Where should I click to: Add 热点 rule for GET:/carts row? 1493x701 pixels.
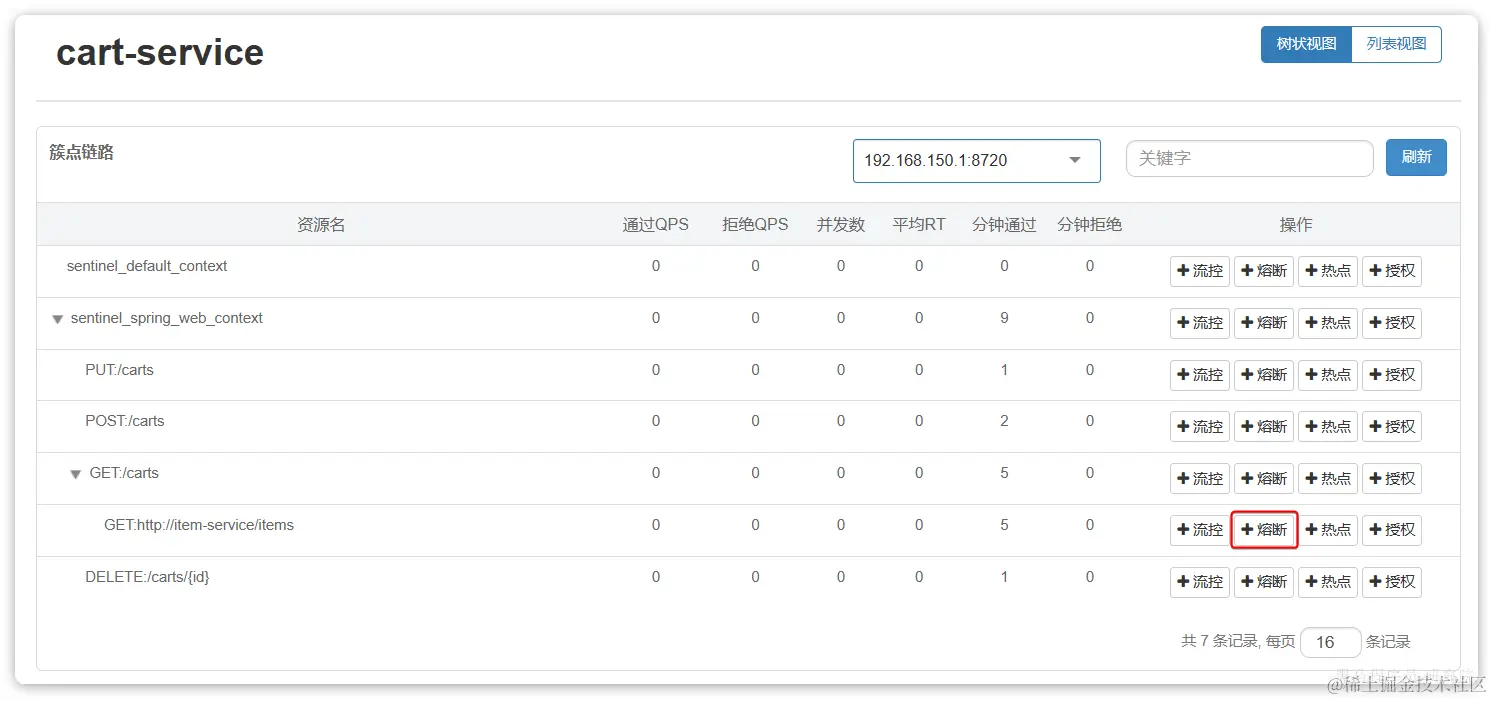(x=1328, y=479)
